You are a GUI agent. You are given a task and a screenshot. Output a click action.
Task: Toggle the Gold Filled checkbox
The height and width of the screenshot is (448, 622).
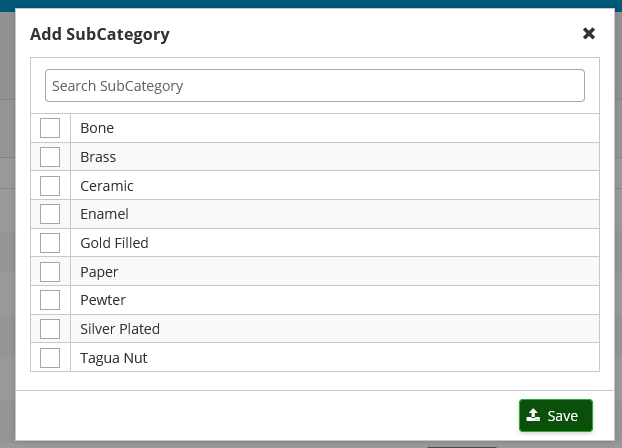tap(50, 243)
